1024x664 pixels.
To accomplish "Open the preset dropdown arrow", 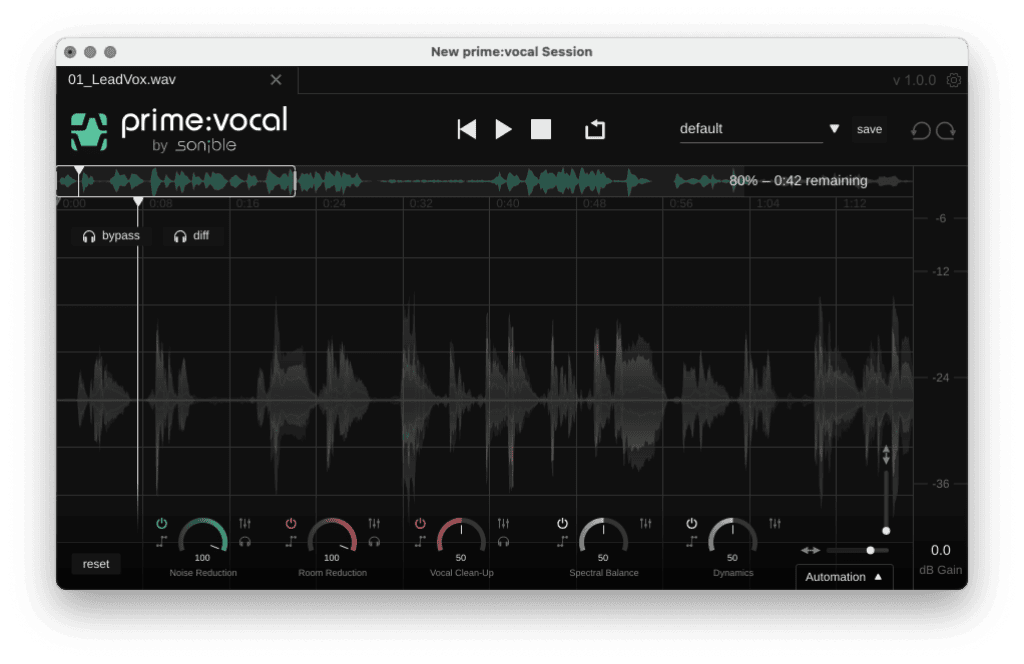I will click(x=834, y=129).
